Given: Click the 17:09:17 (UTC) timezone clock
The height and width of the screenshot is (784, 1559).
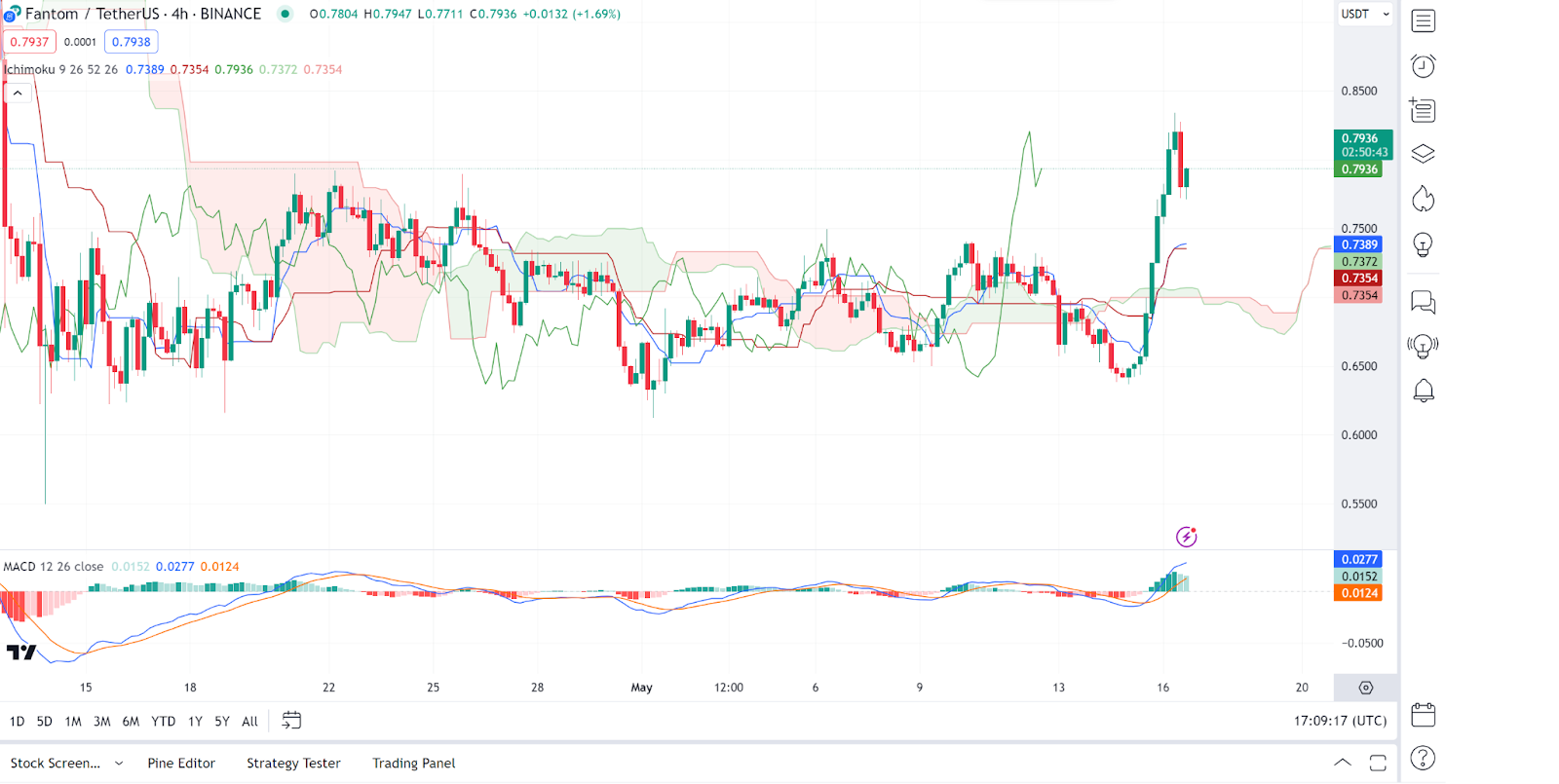Looking at the screenshot, I should 1340,721.
